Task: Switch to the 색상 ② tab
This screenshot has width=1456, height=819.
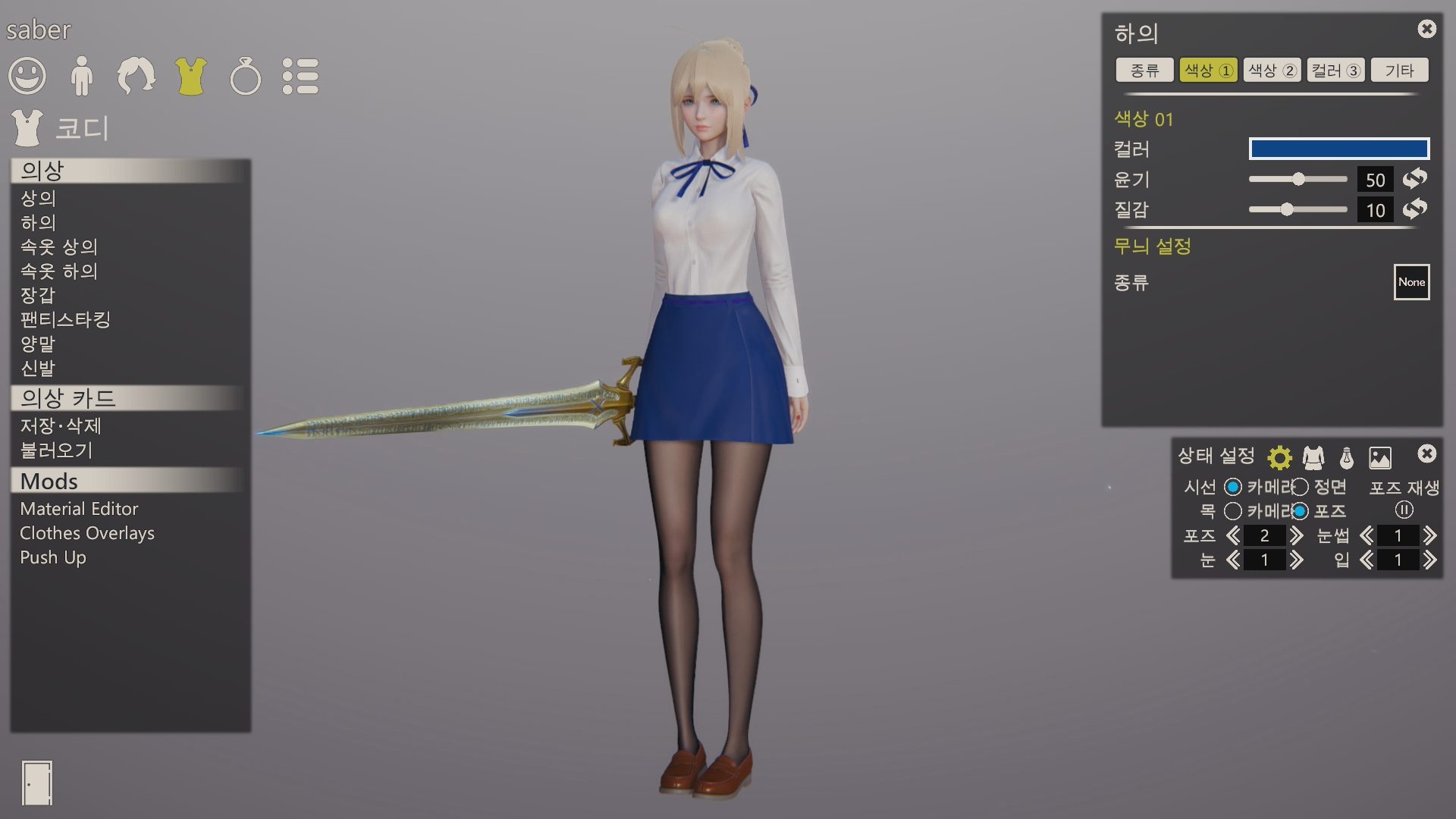Action: 1272,71
